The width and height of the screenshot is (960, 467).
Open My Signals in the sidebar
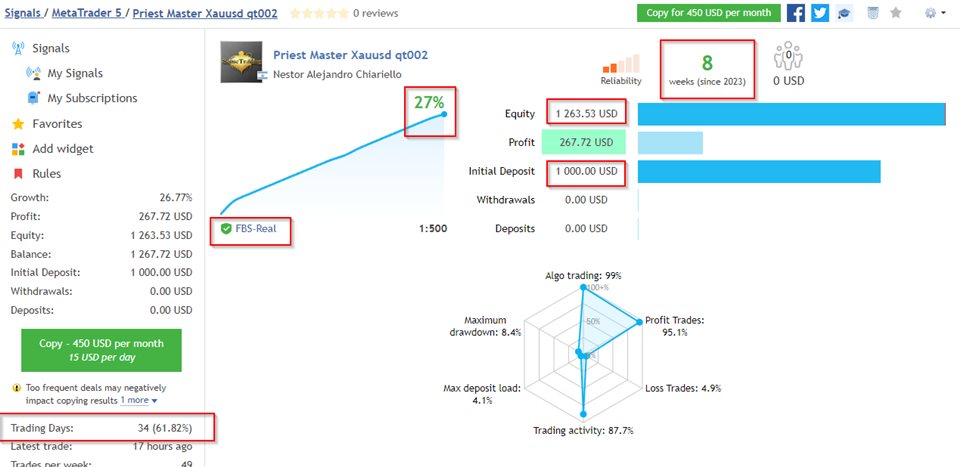tap(74, 73)
